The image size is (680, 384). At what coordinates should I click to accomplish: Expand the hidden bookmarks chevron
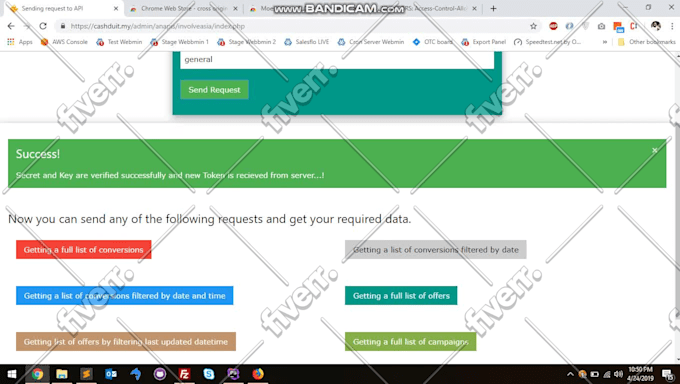click(x=605, y=42)
